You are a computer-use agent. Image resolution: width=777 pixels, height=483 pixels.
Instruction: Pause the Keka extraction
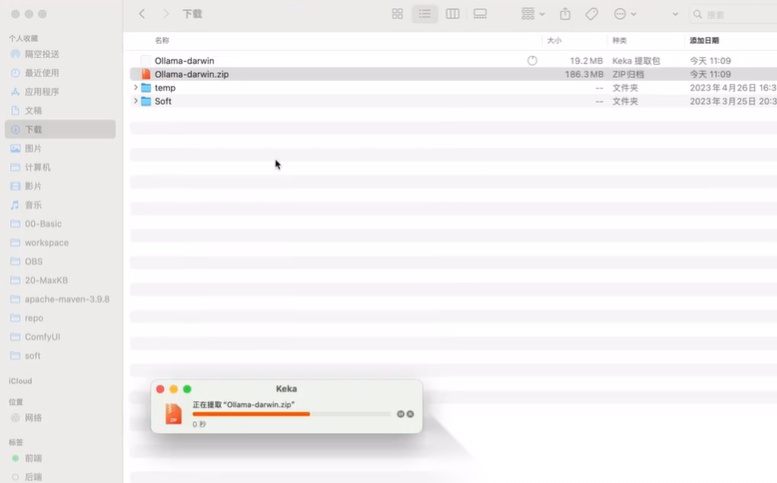[x=400, y=414]
